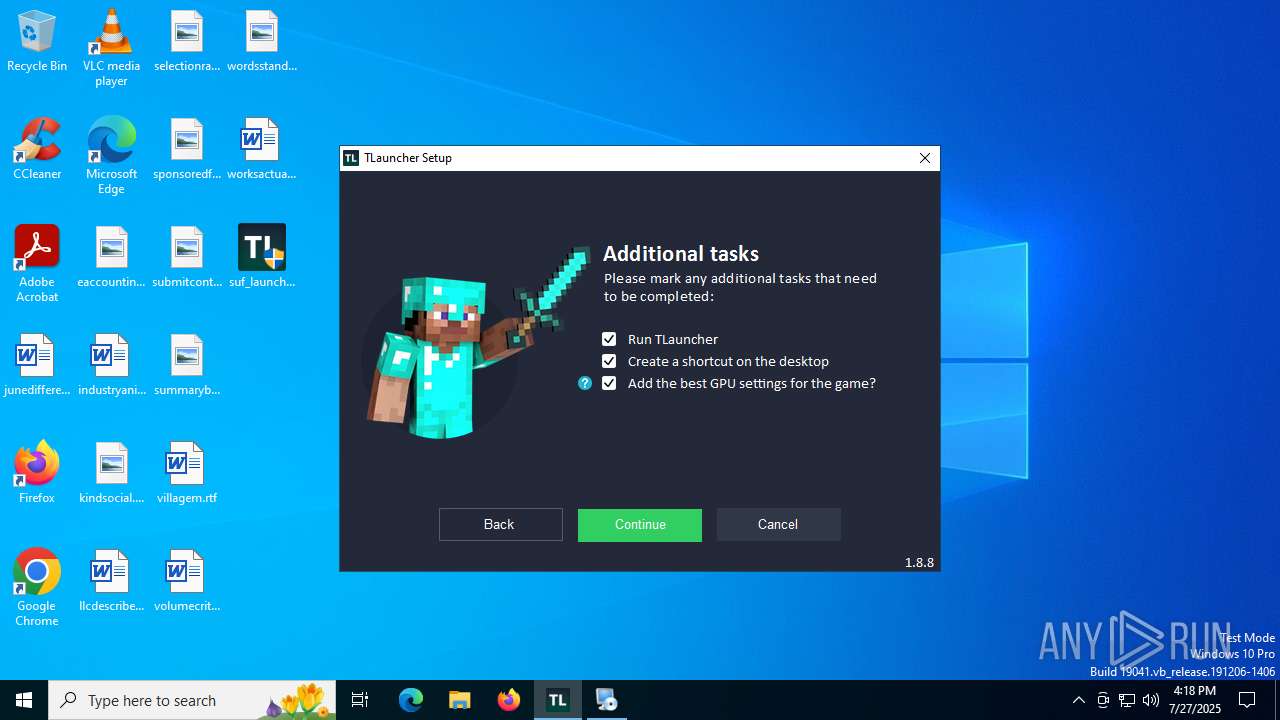The width and height of the screenshot is (1280, 720).
Task: Select the Microsoft Edge desktop shortcut
Action: click(111, 156)
